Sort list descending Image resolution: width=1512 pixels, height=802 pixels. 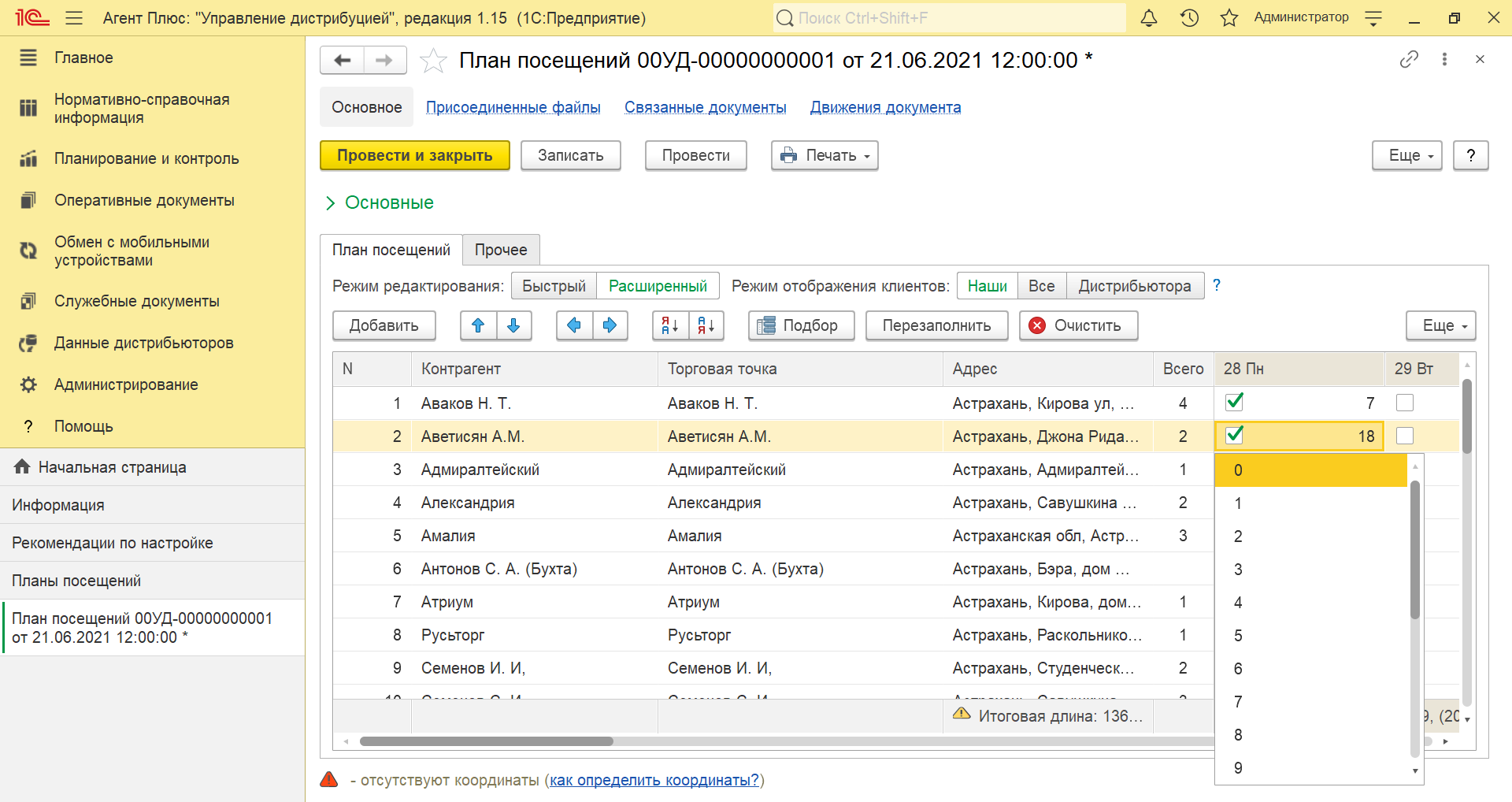[x=706, y=325]
